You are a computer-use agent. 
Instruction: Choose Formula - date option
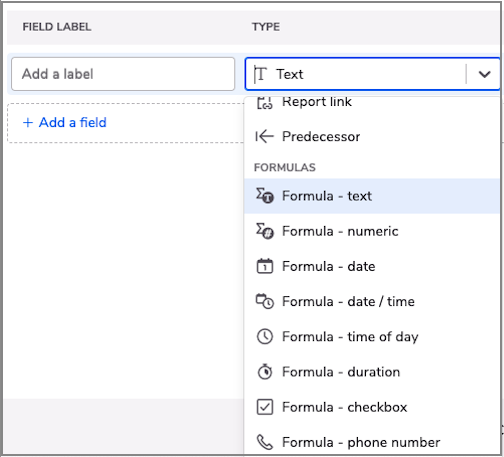point(372,267)
